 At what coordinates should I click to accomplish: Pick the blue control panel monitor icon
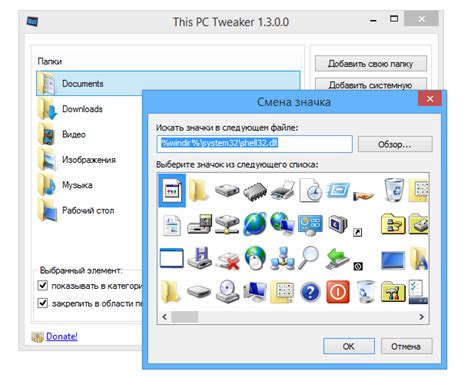click(310, 225)
